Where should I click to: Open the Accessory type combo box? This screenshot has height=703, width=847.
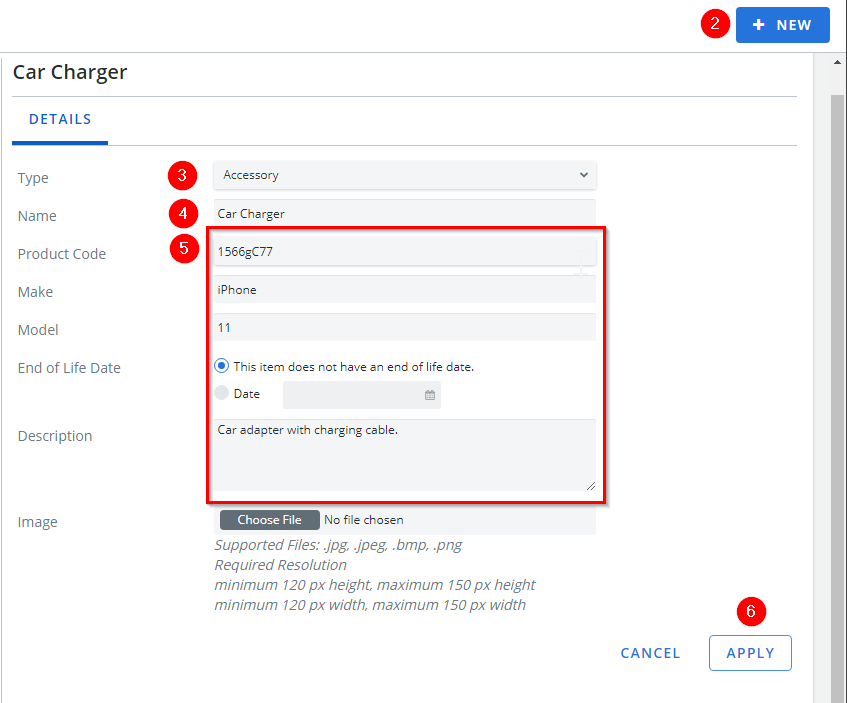click(x=405, y=175)
